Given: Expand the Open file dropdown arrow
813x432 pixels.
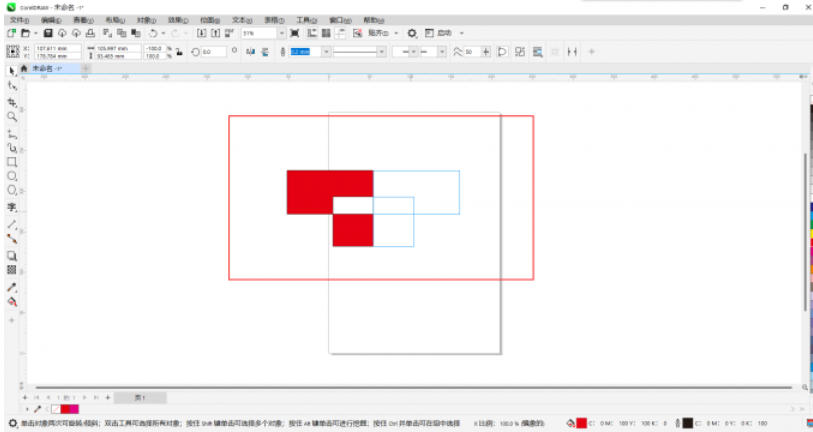Looking at the screenshot, I should click(x=35, y=33).
